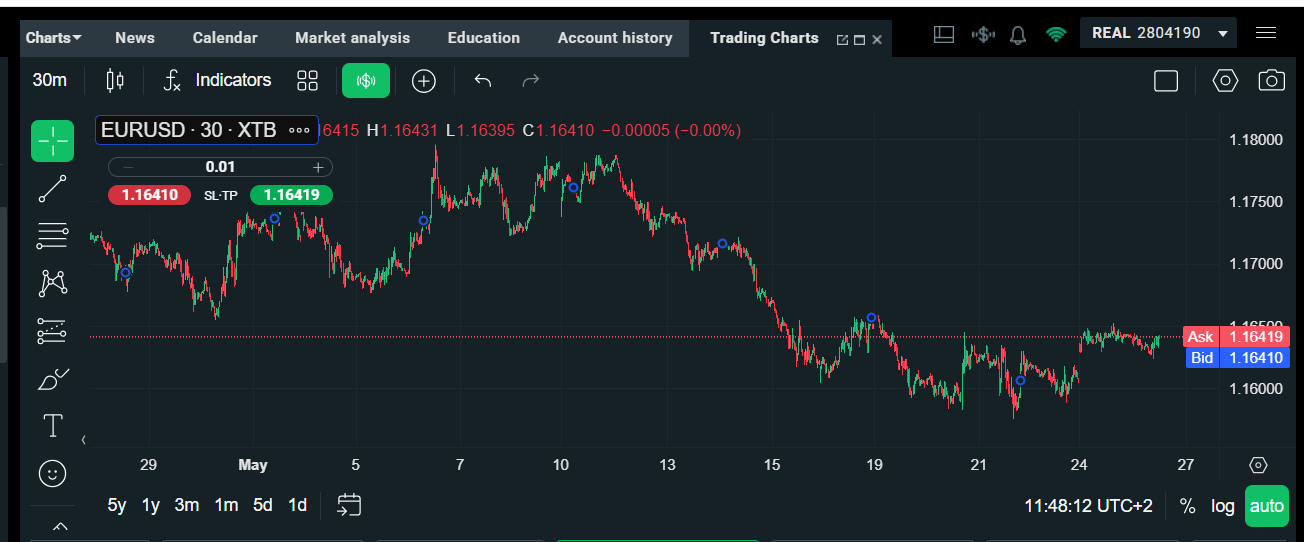Open the axis settings gear at bottom right
The width and height of the screenshot is (1304, 542).
1259,465
